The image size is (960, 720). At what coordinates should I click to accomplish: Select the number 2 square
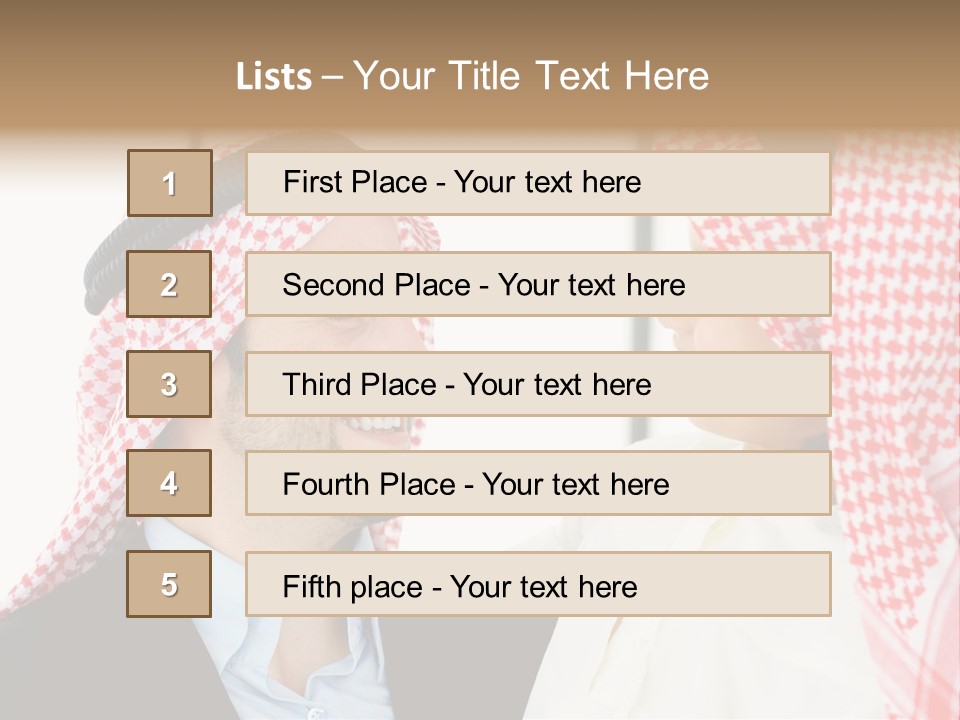169,284
